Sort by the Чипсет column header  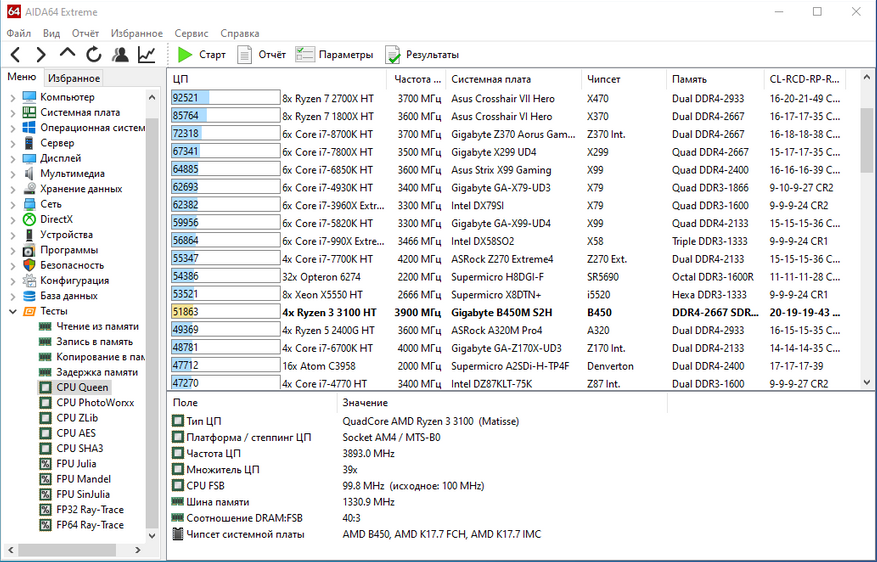pos(624,79)
